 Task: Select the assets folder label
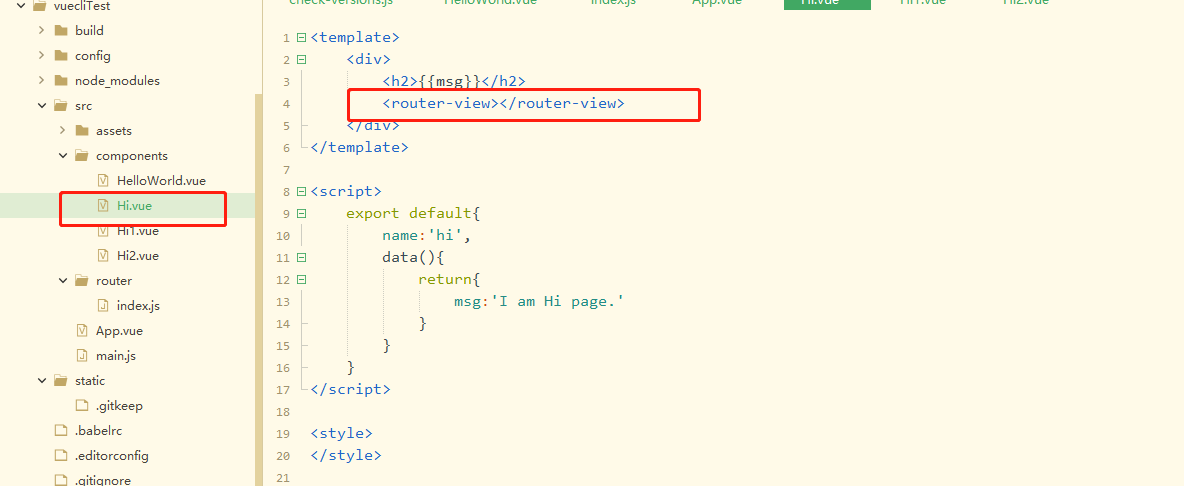[113, 131]
